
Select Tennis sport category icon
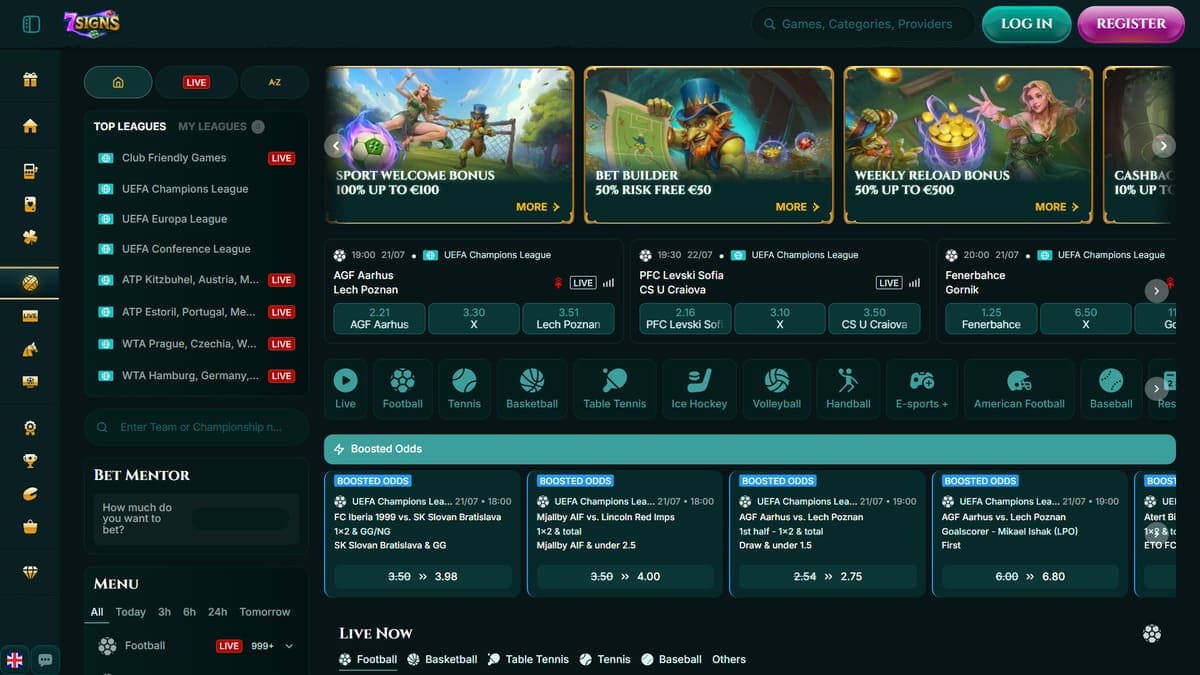(x=464, y=389)
